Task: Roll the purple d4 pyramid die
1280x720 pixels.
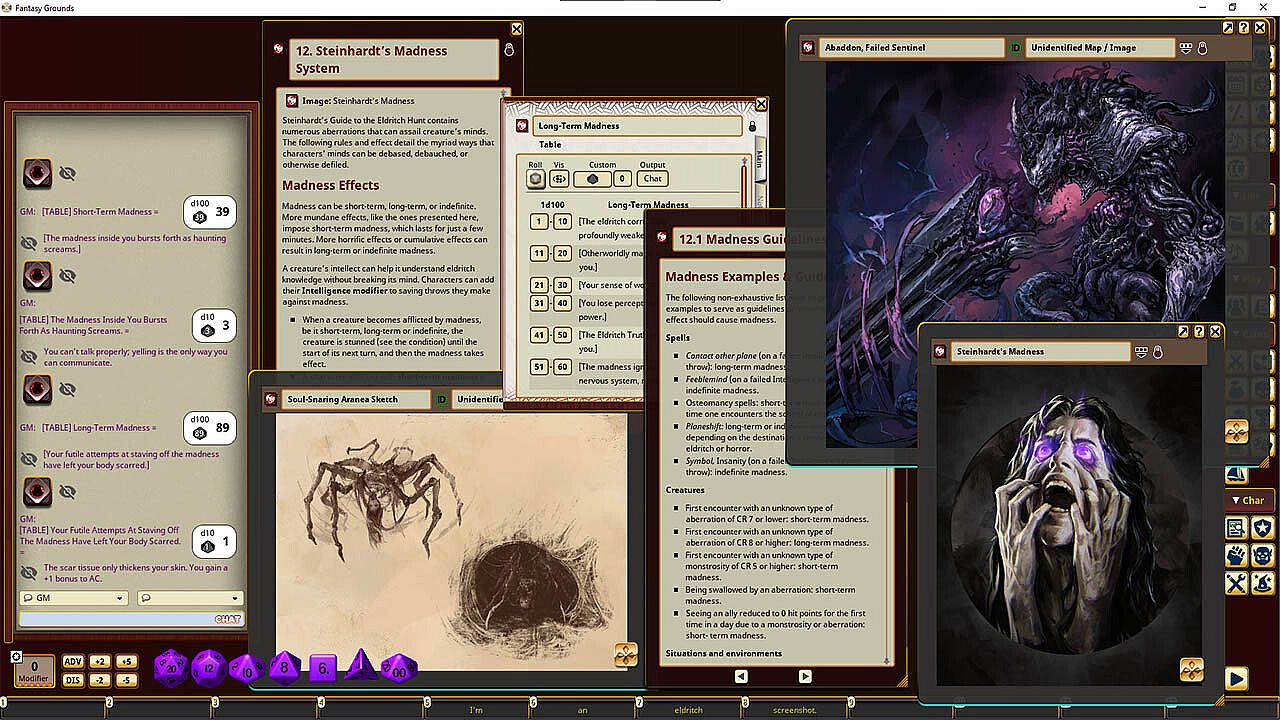Action: pyautogui.click(x=360, y=666)
